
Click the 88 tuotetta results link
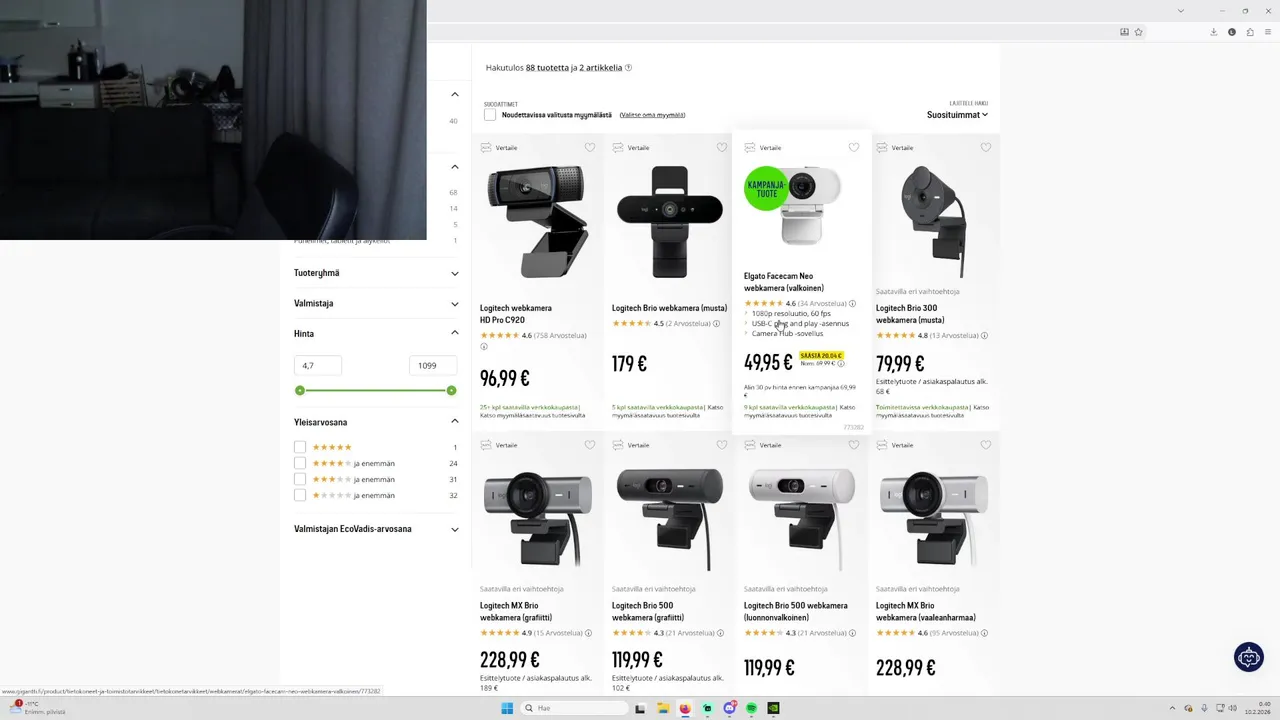point(547,68)
